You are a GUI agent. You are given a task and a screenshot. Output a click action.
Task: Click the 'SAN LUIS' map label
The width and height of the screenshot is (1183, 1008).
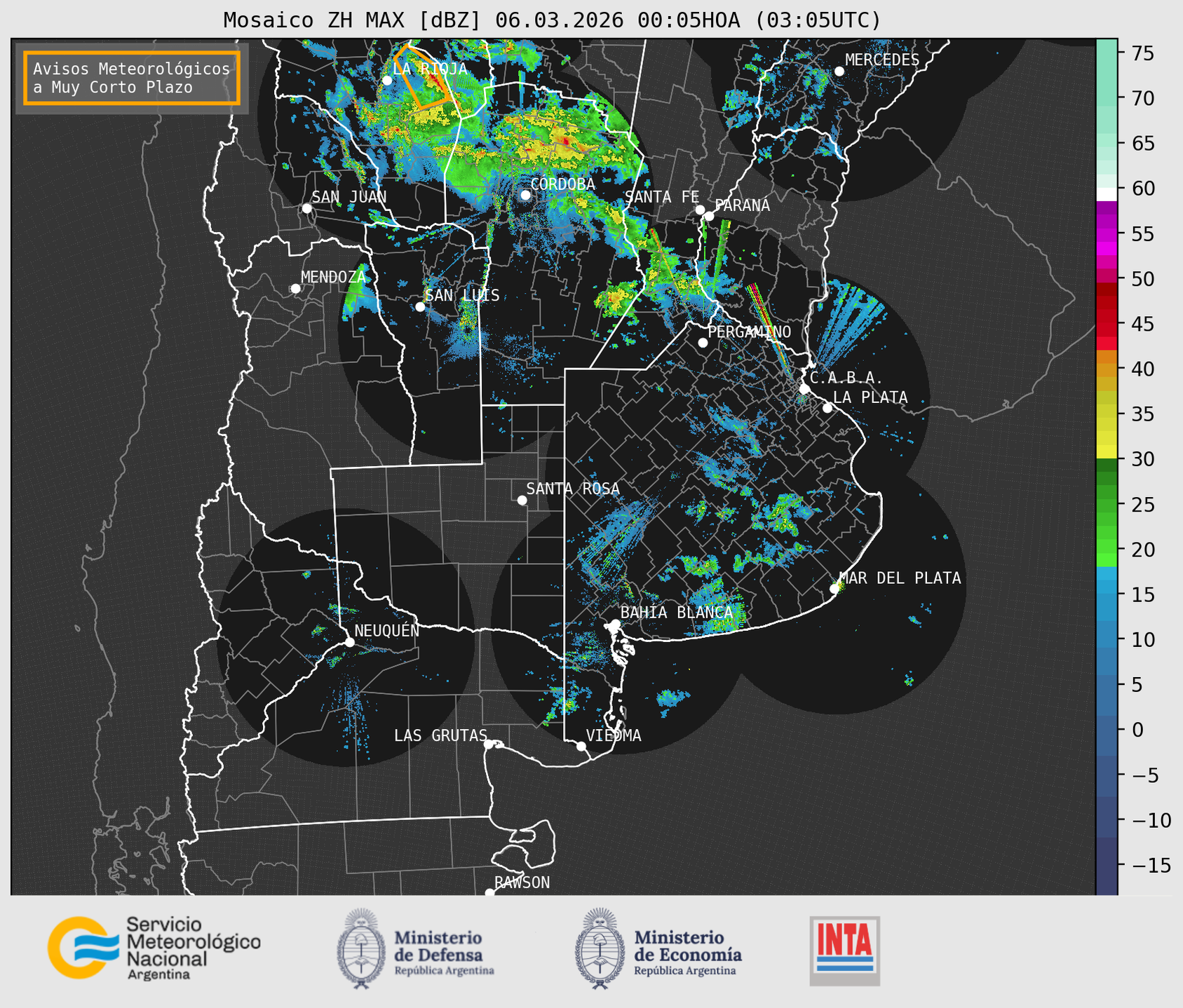tap(463, 296)
